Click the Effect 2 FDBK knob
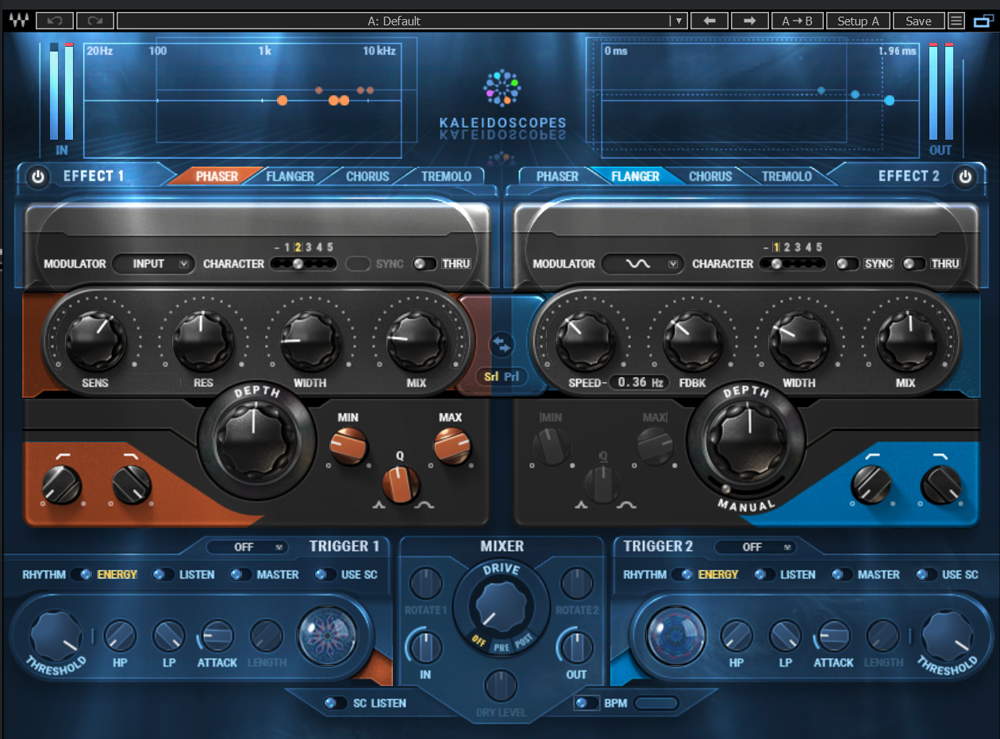The width and height of the screenshot is (1000, 739). pyautogui.click(x=693, y=340)
